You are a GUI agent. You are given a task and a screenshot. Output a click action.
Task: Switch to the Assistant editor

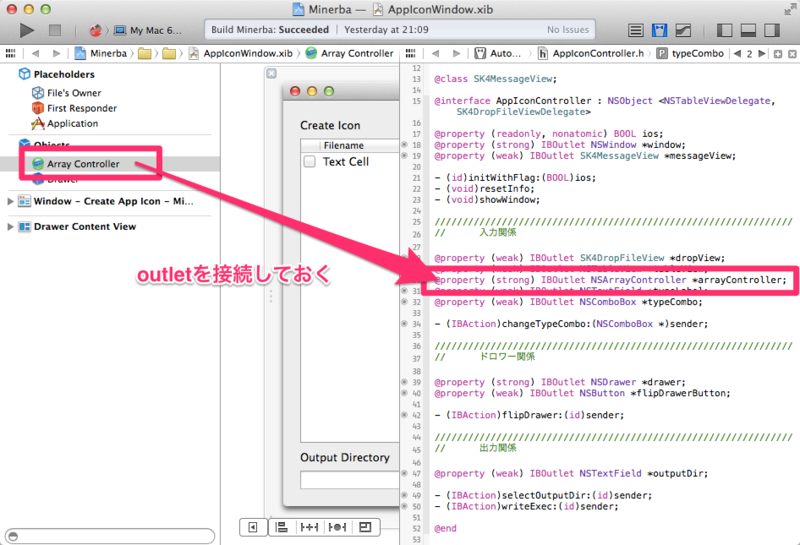659,31
